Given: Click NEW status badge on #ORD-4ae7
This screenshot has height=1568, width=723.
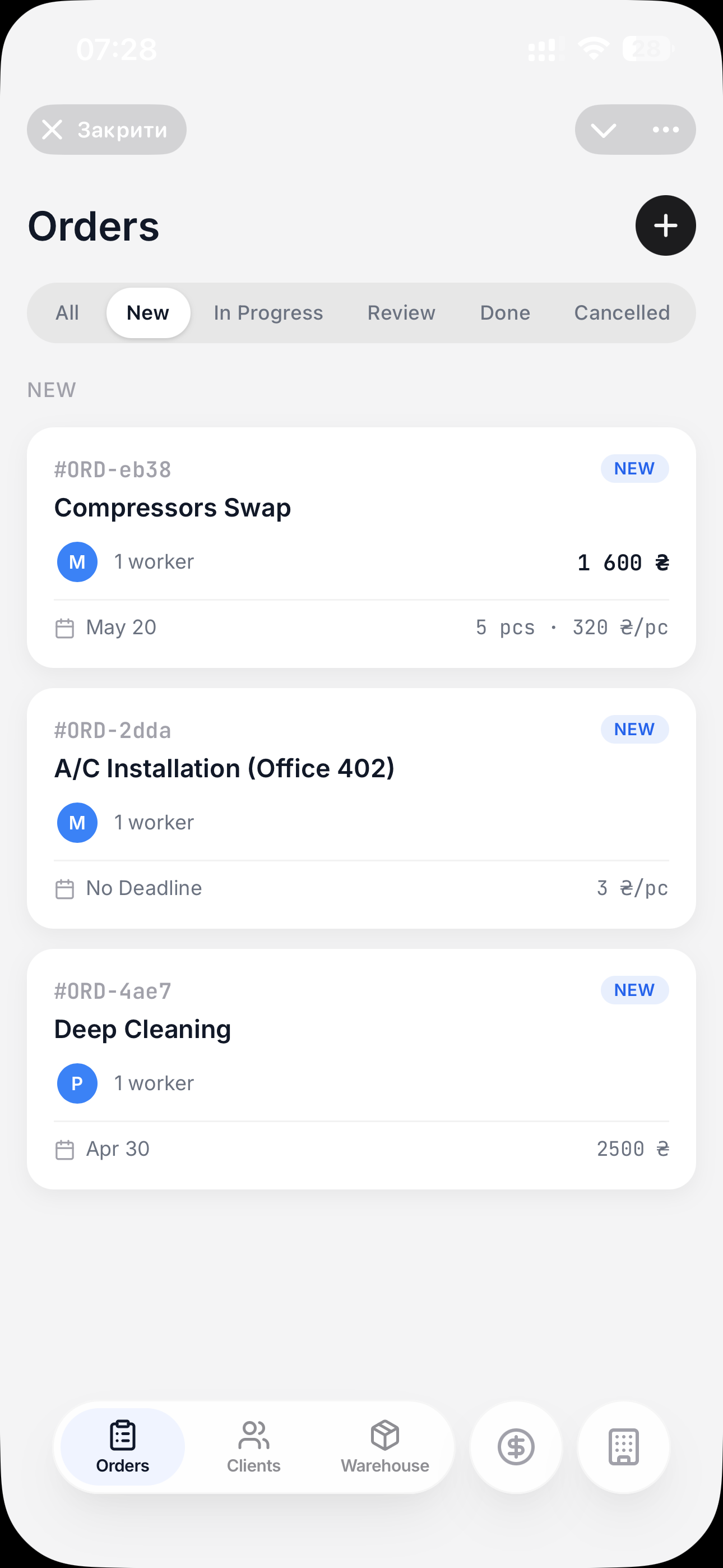Looking at the screenshot, I should [x=634, y=990].
